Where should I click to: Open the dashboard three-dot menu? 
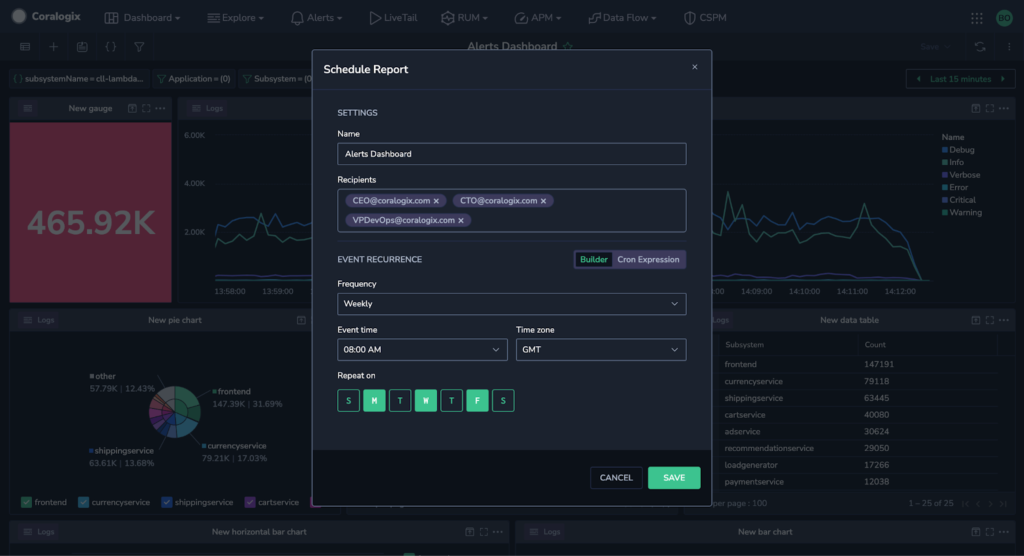pyautogui.click(x=1009, y=47)
